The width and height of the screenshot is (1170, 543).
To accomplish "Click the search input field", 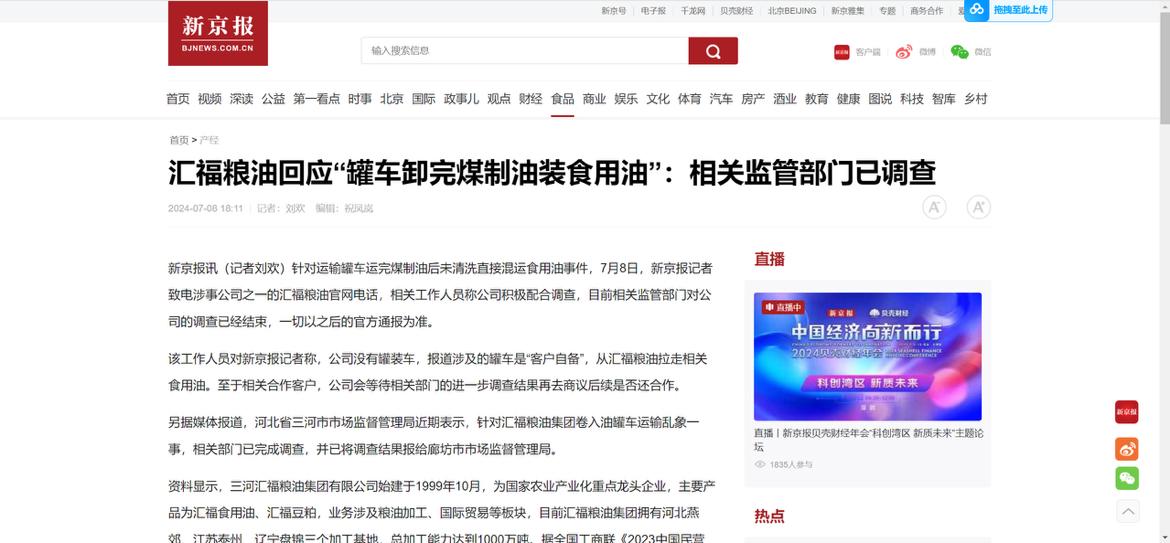I will tap(525, 51).
